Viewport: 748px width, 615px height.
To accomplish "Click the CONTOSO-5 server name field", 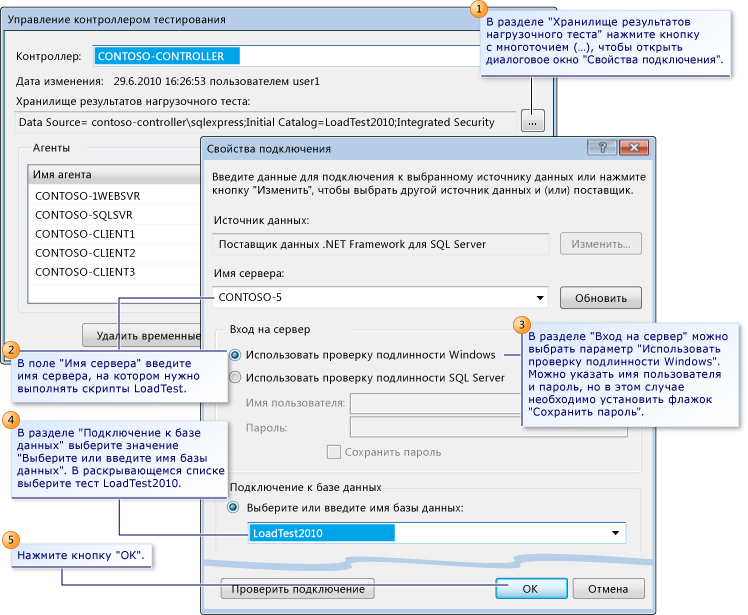I will point(380,297).
